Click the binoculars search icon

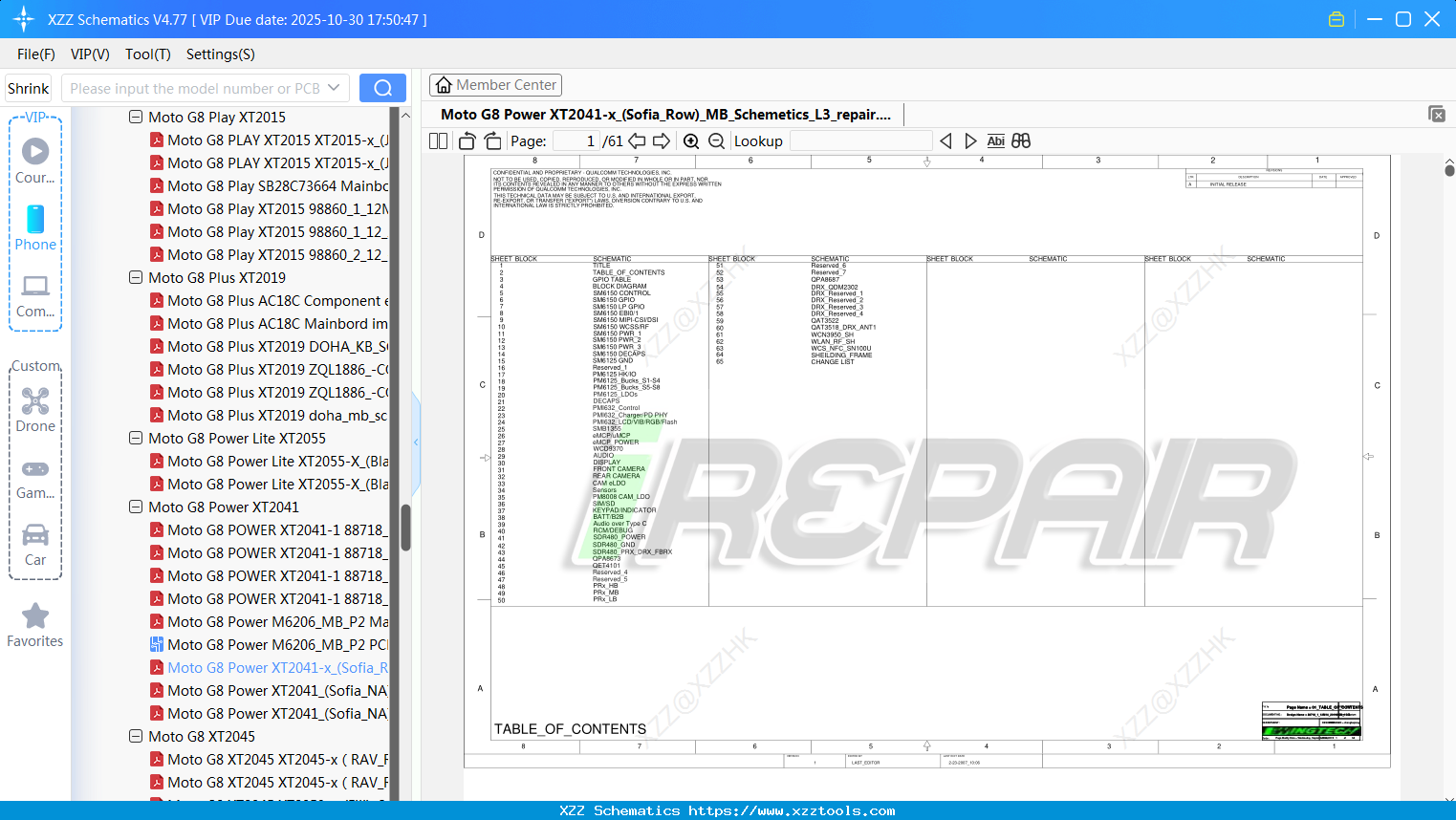tap(1021, 141)
